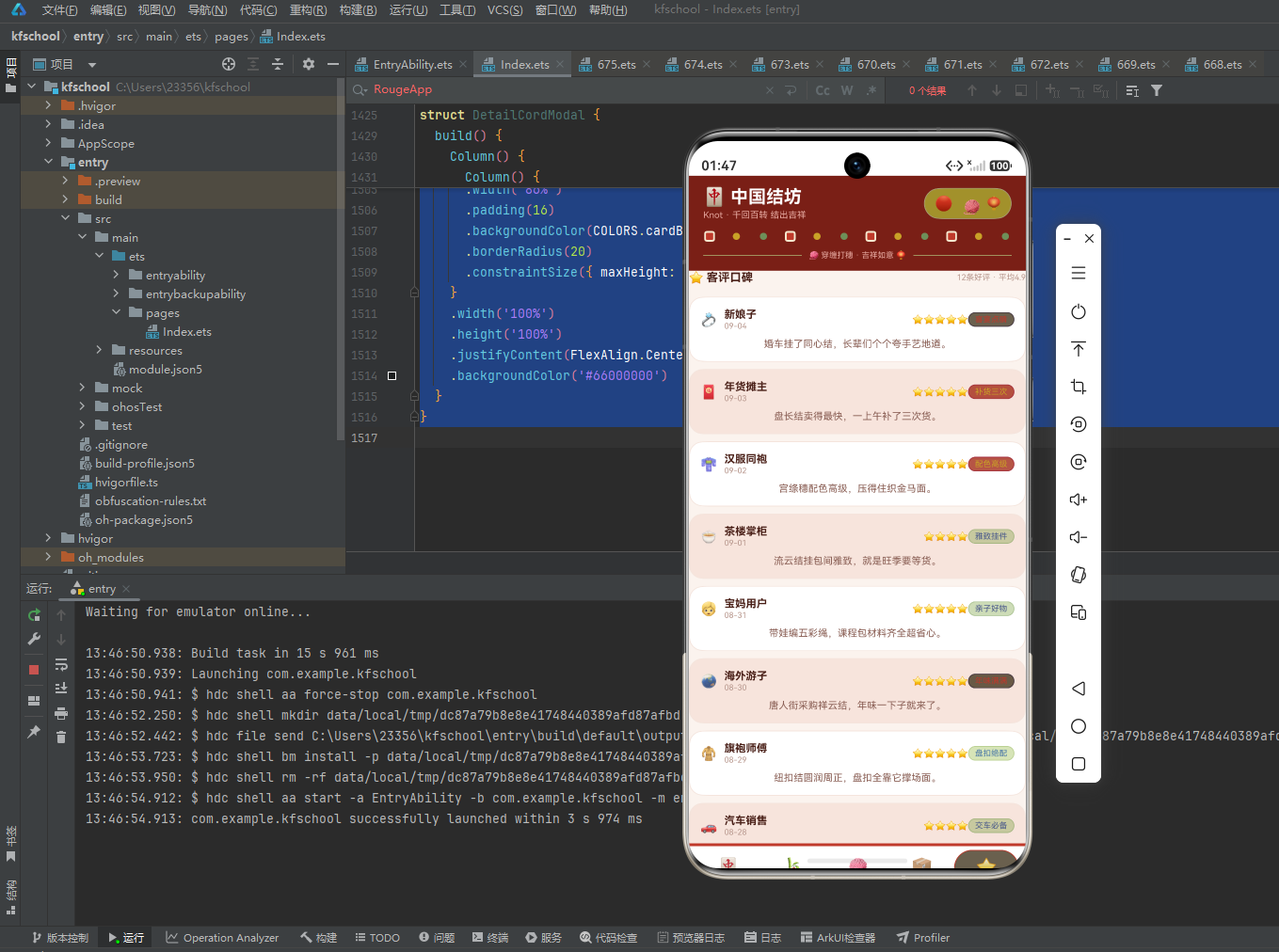Switch to 668.ets editor tab
The height and width of the screenshot is (952, 1279).
(x=1223, y=65)
